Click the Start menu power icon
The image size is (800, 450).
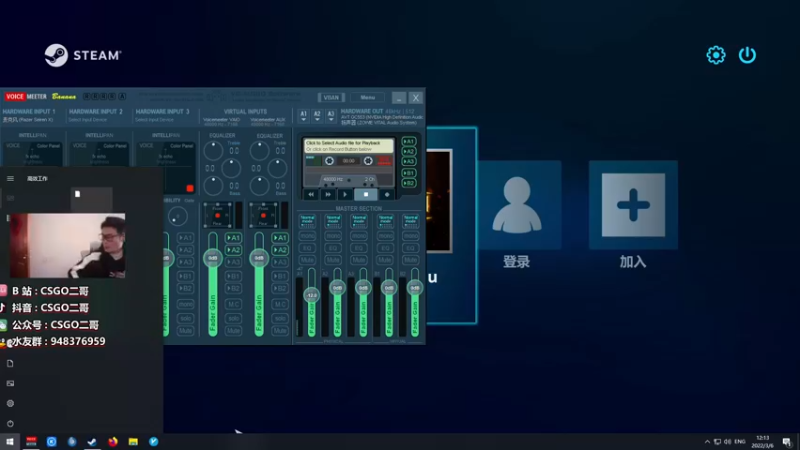coord(10,423)
